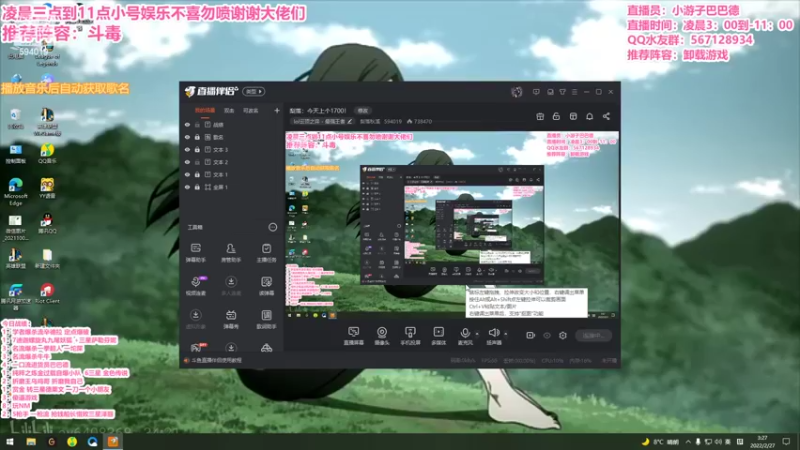Open the mode switch dropdown beside logo
The height and width of the screenshot is (450, 800).
[254, 91]
